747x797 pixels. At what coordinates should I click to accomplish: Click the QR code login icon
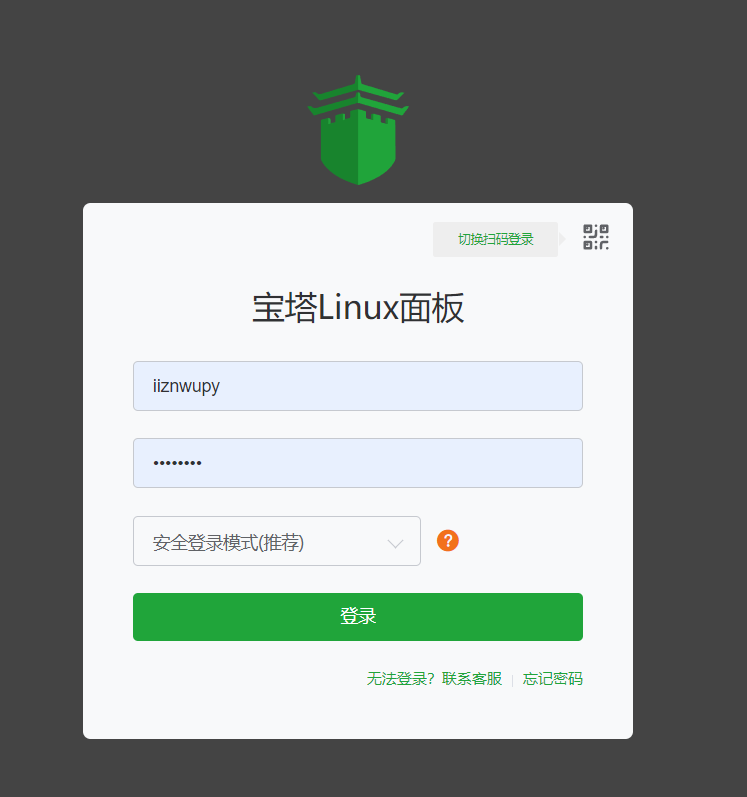(x=596, y=237)
